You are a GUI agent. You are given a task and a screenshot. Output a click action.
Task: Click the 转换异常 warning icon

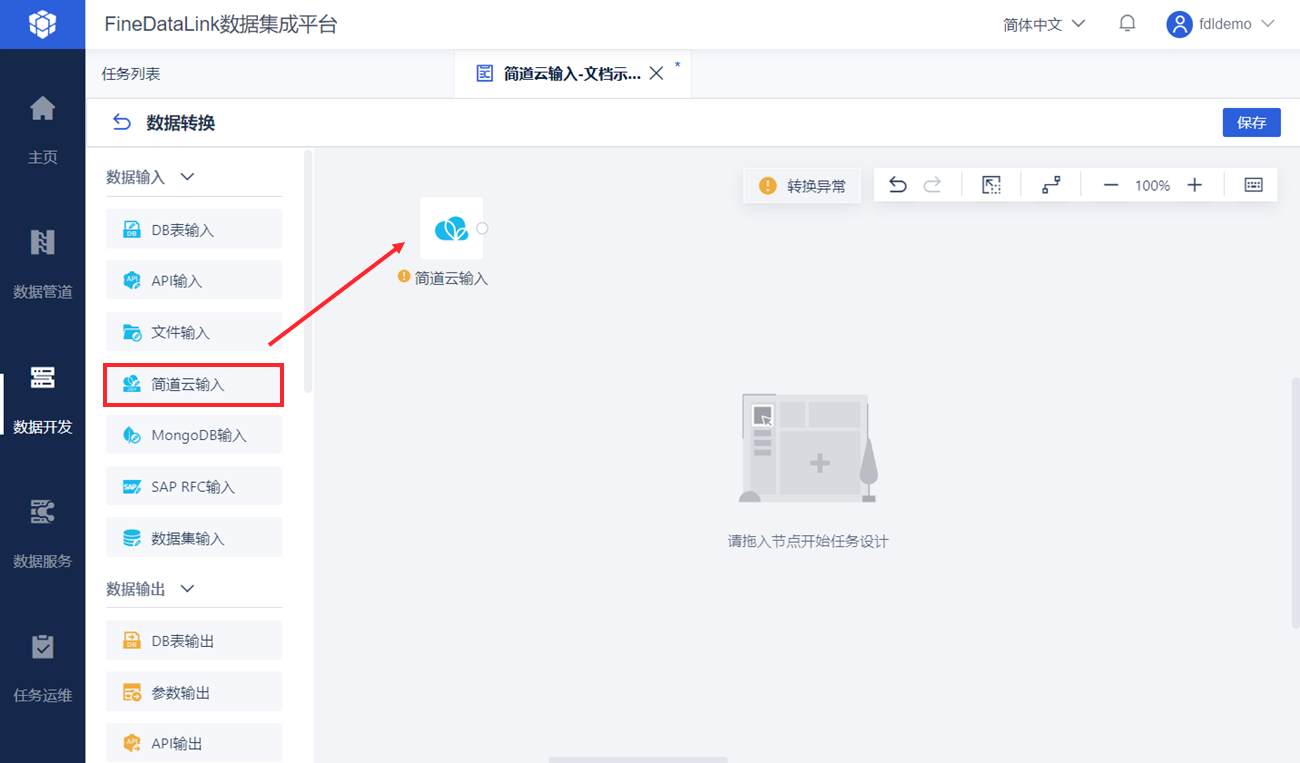767,186
